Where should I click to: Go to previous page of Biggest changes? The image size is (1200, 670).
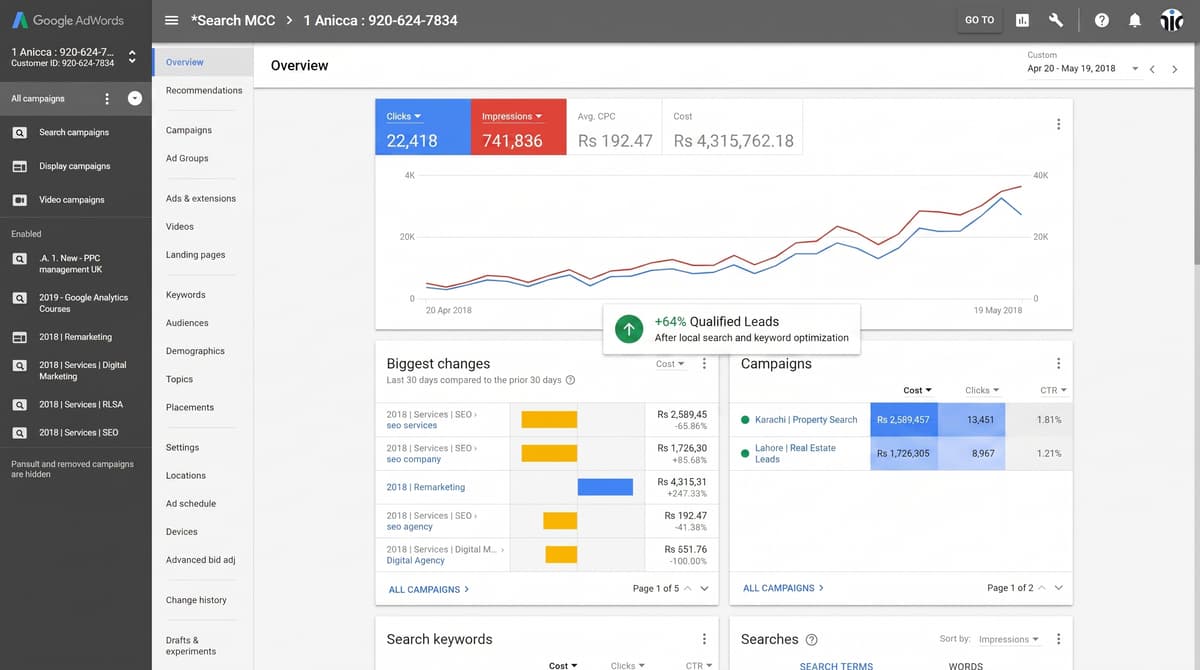coord(687,588)
